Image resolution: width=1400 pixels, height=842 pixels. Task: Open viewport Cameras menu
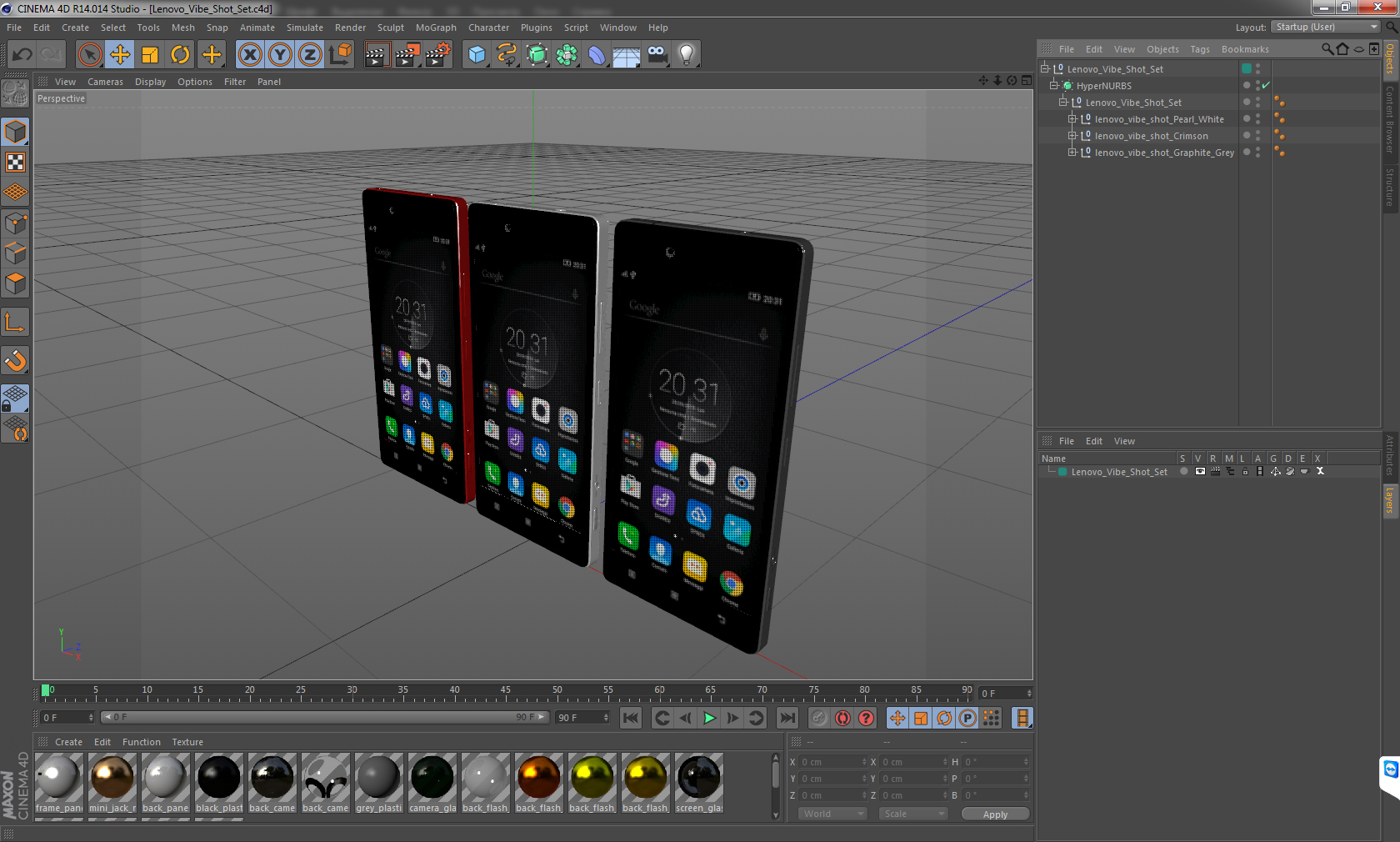point(105,82)
